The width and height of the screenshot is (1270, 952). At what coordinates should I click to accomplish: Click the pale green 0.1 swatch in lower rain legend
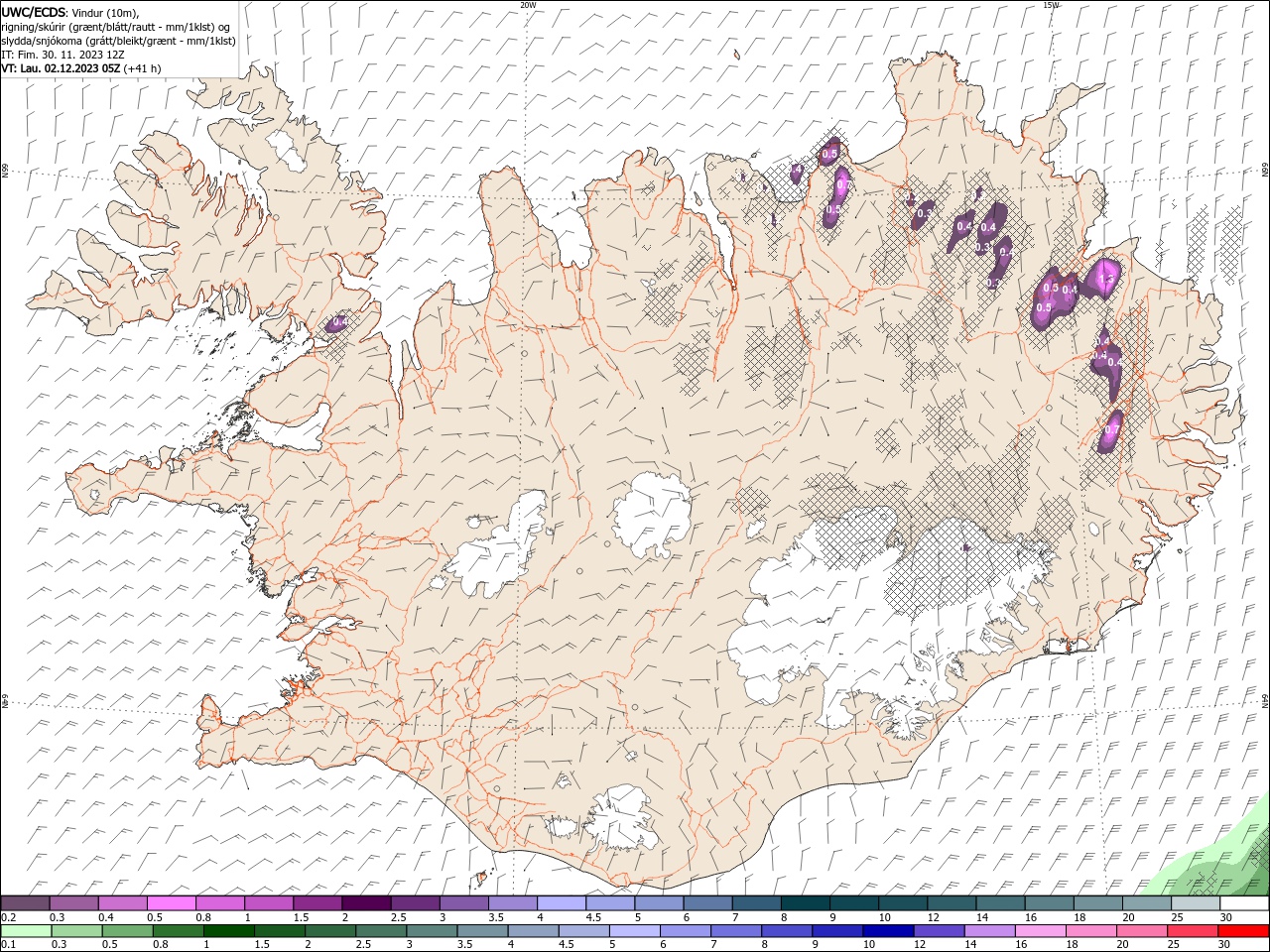click(x=26, y=931)
